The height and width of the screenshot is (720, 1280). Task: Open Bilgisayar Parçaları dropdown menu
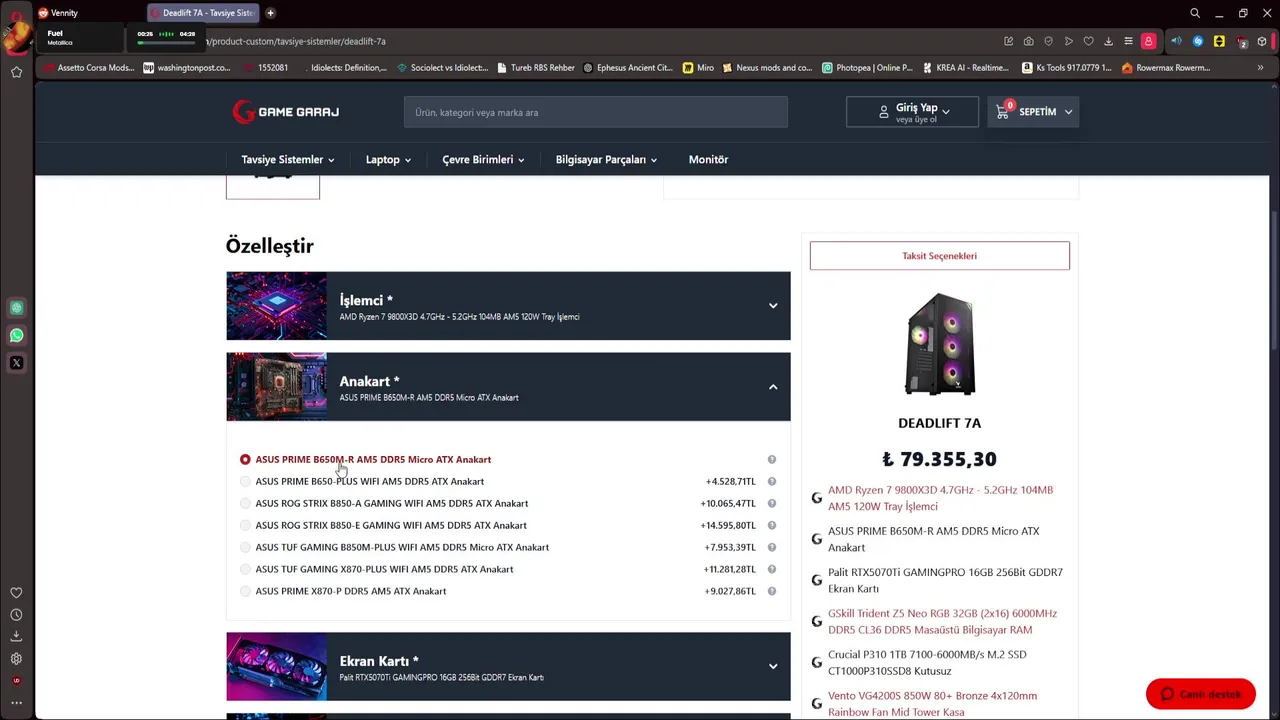(x=606, y=159)
